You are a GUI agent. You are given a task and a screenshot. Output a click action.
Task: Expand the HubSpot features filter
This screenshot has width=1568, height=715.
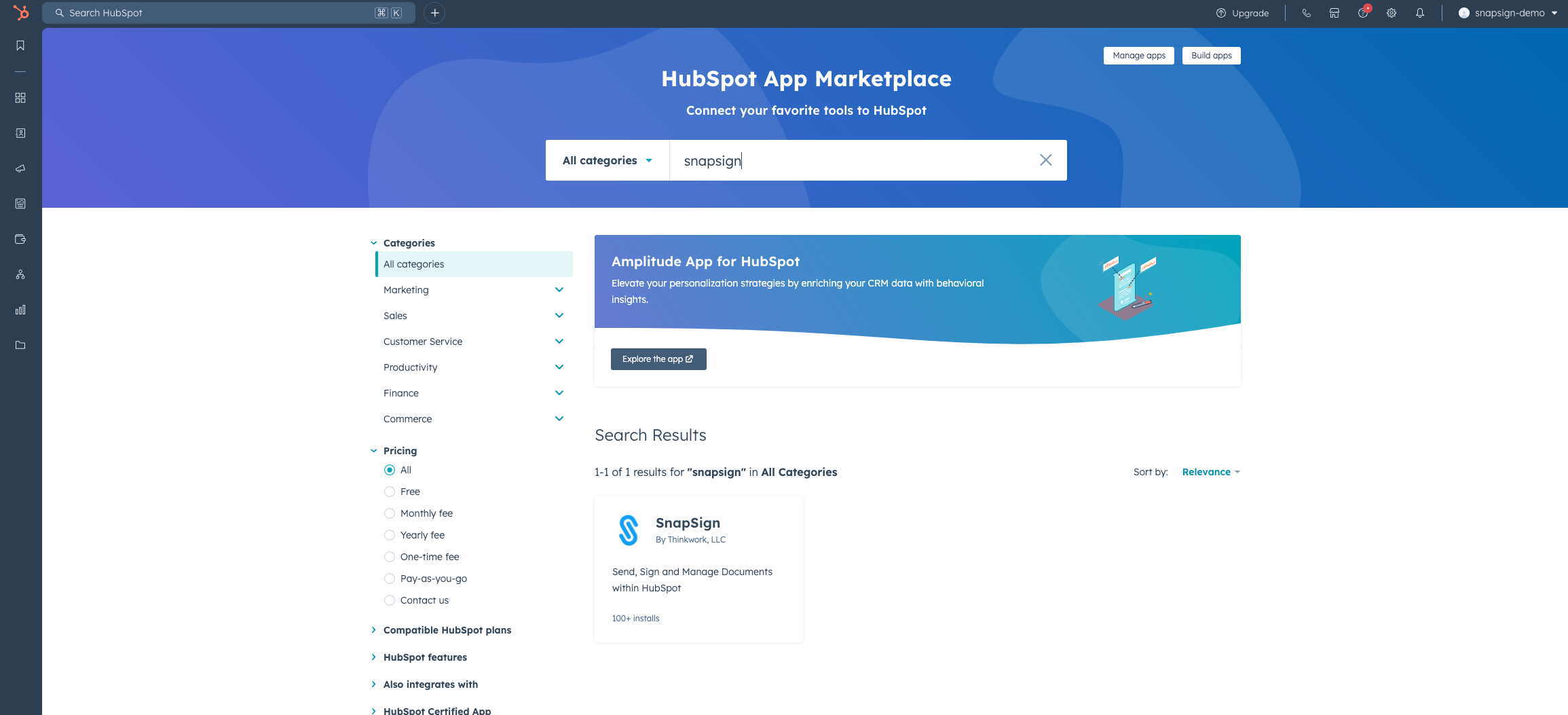(x=419, y=657)
